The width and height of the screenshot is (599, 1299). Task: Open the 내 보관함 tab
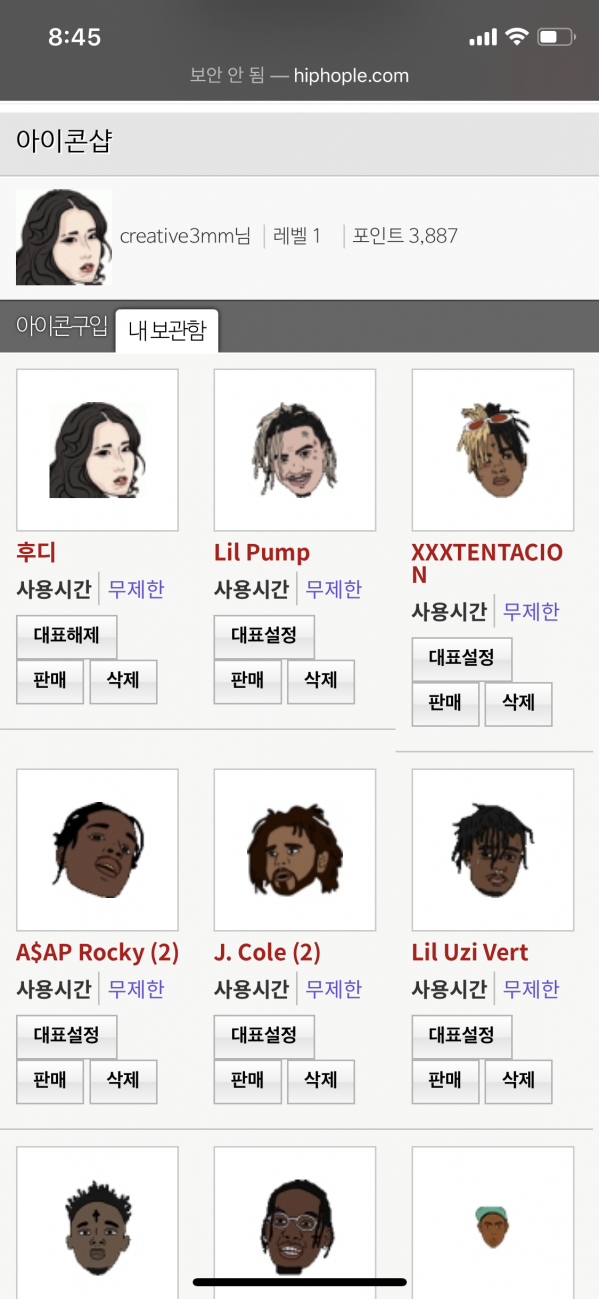167,331
